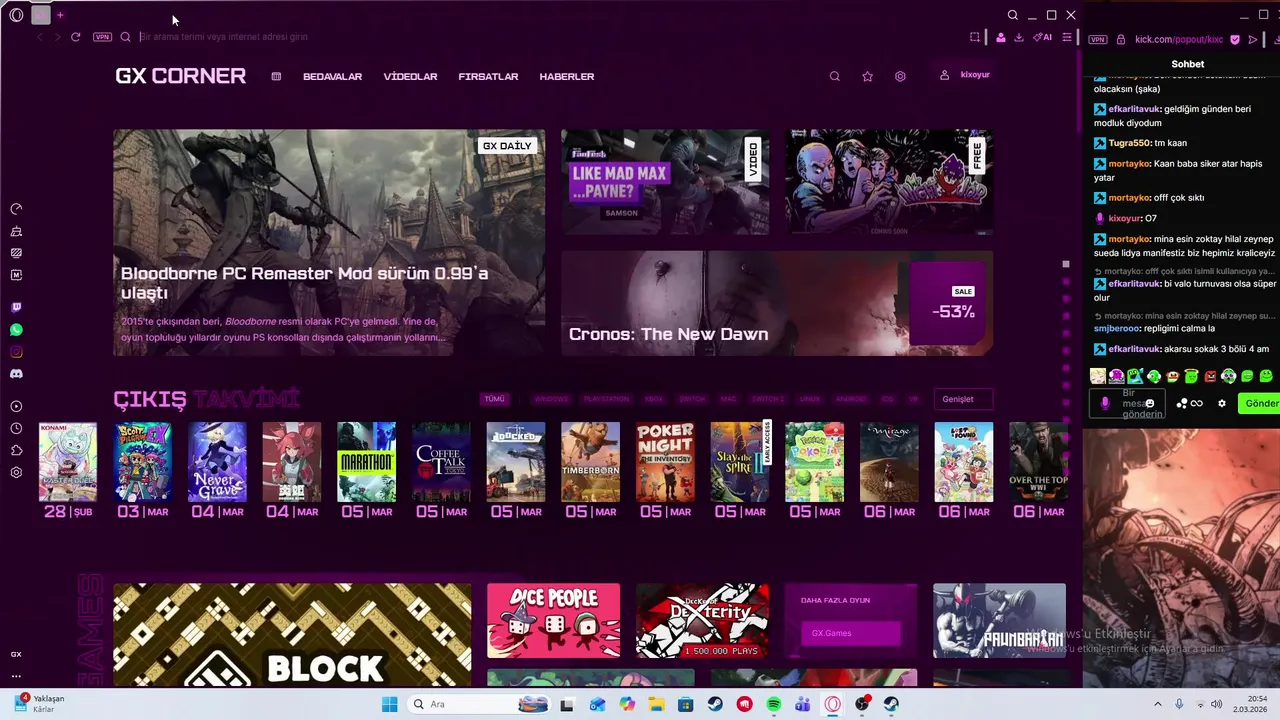Click the Gönder send button in chat
1280x720 pixels.
(x=1260, y=403)
